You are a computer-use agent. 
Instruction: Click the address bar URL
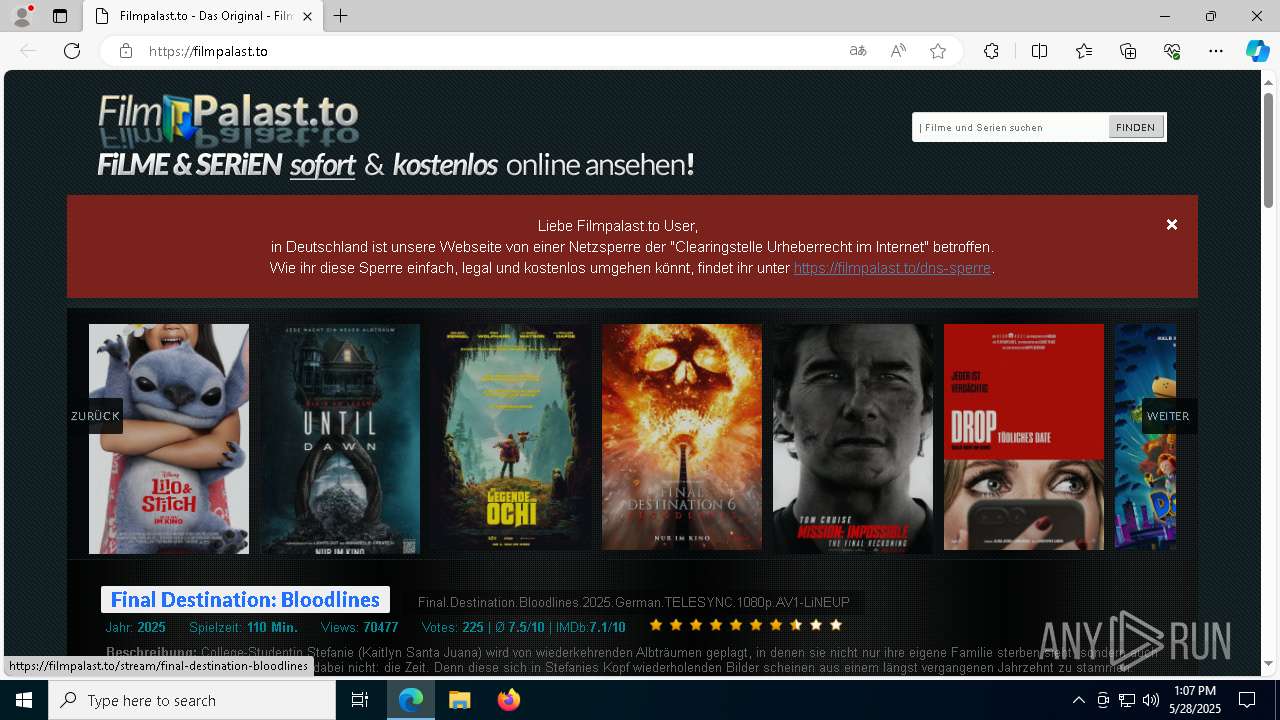click(x=208, y=51)
